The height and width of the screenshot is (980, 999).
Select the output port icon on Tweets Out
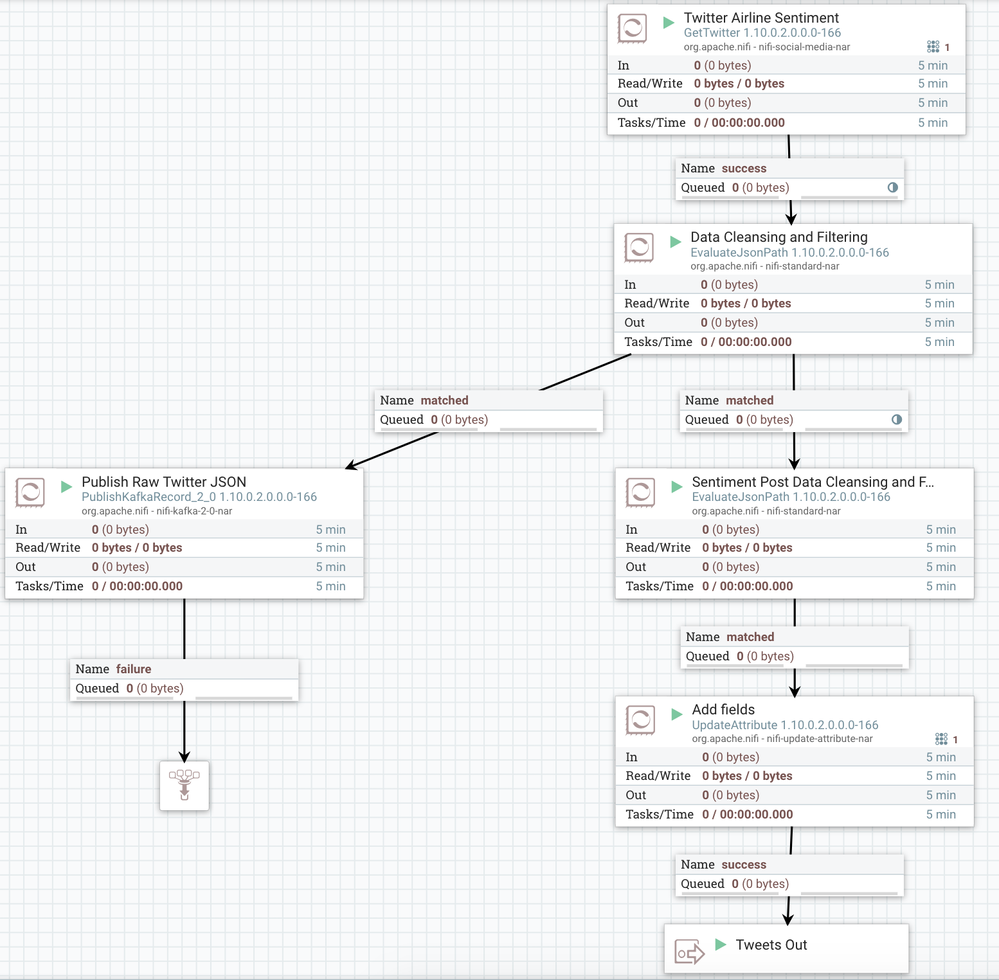pos(691,946)
